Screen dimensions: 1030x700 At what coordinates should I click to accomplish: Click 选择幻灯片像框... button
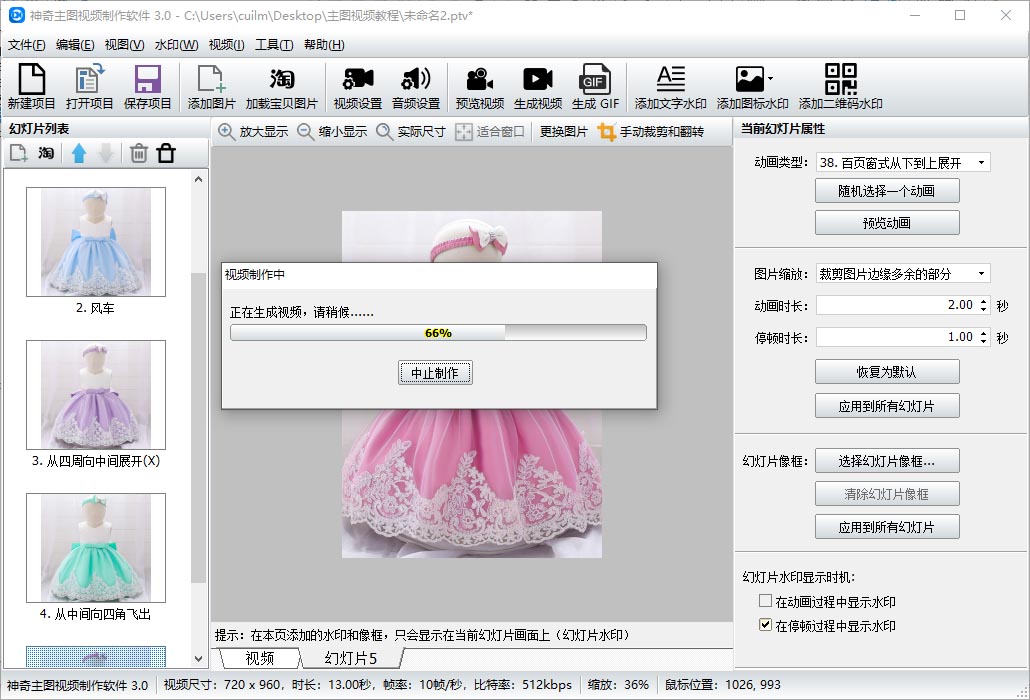coord(887,461)
